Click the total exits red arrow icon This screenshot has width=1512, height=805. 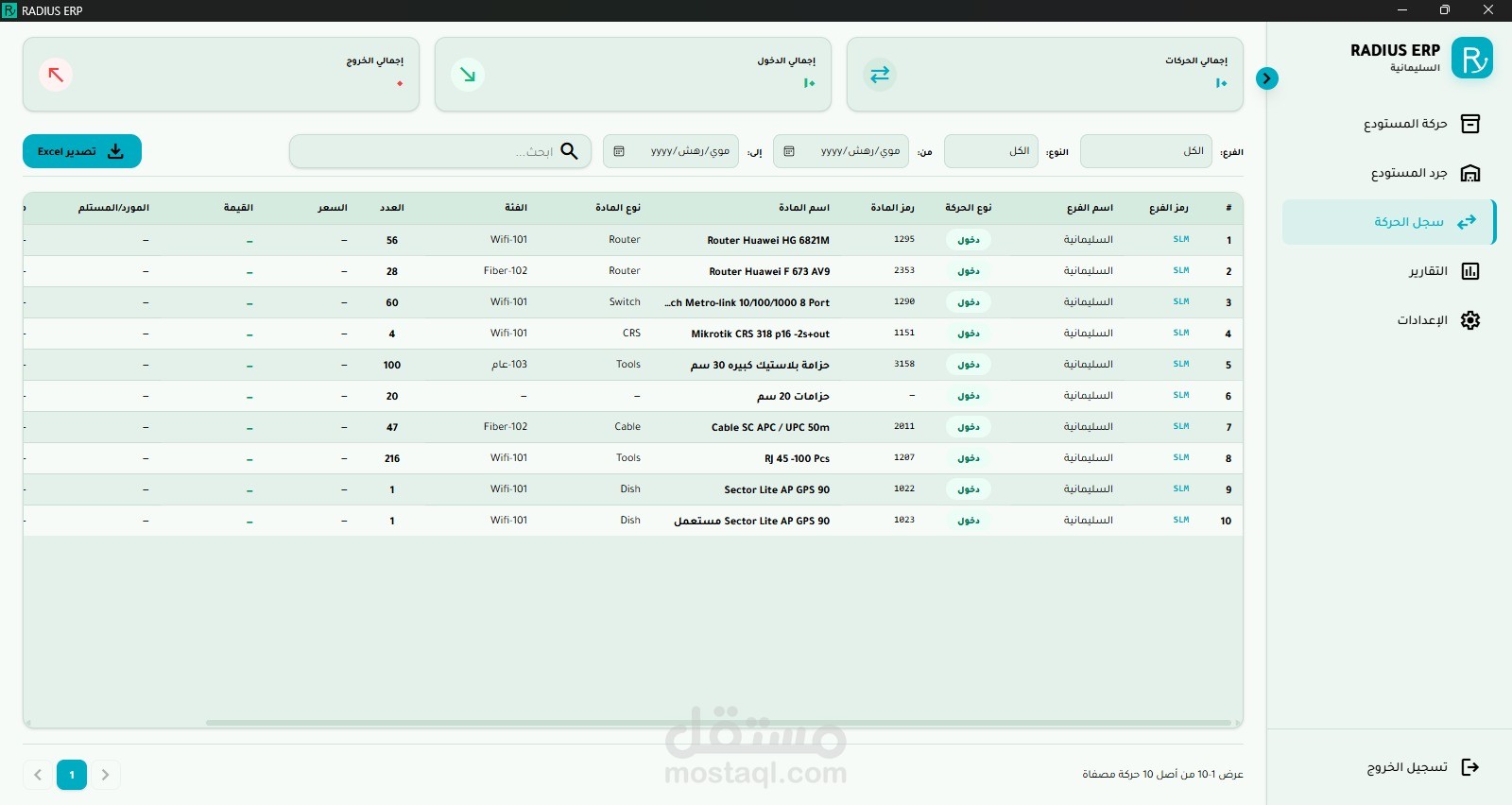click(56, 75)
